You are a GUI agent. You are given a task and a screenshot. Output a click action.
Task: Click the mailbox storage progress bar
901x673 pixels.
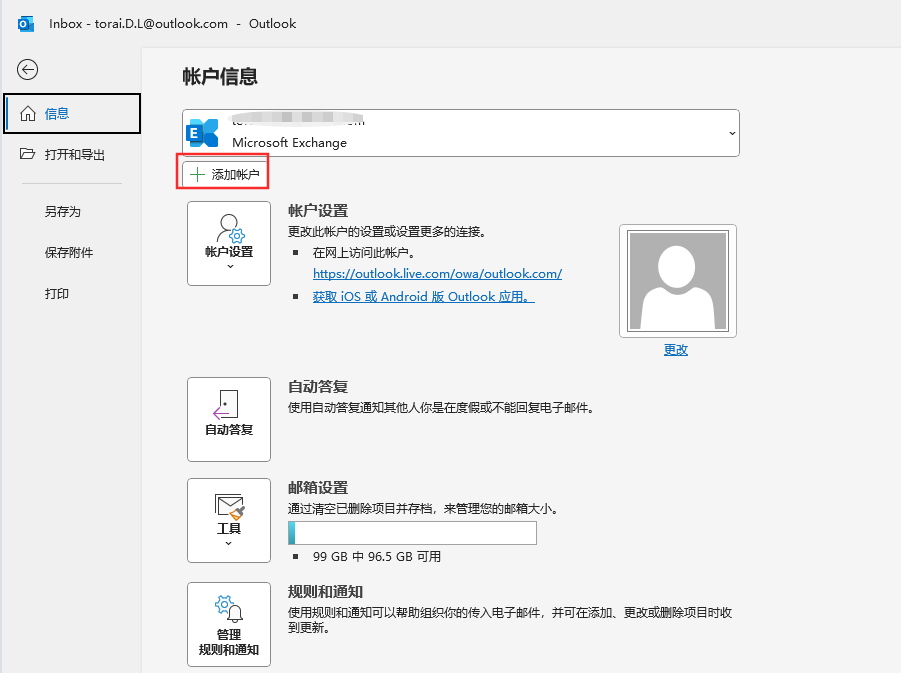coord(412,533)
